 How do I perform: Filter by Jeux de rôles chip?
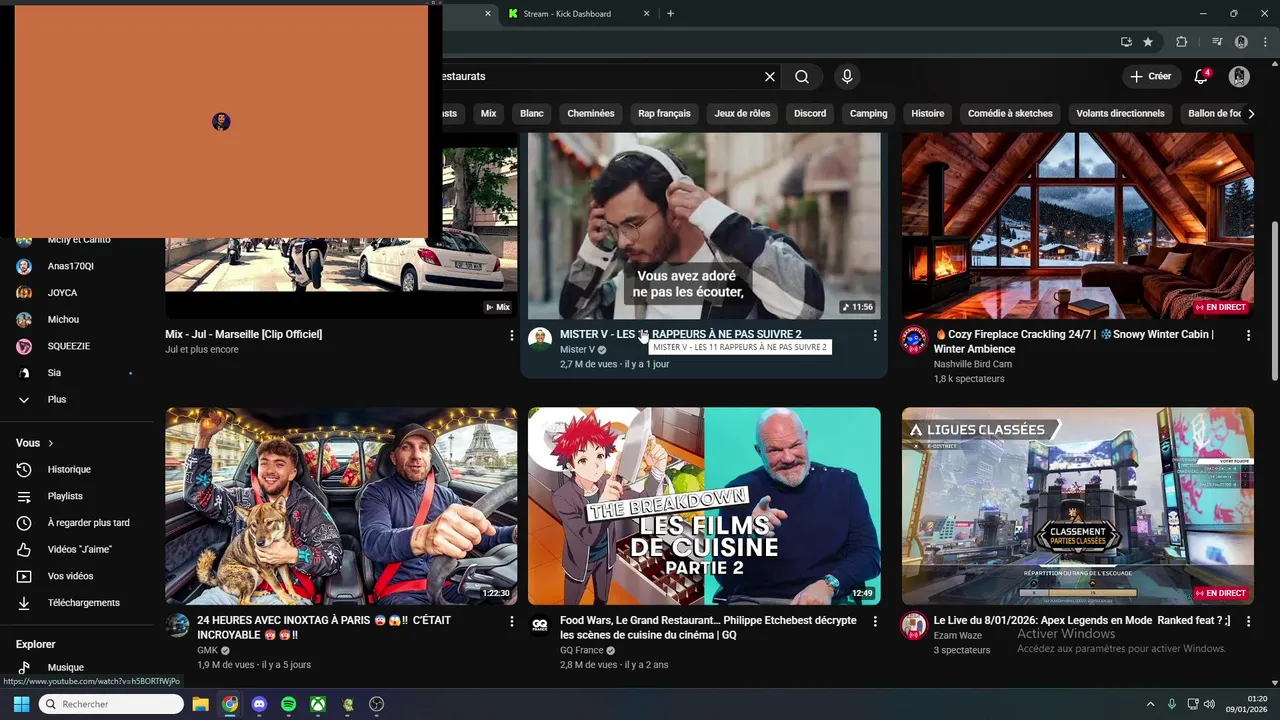point(742,114)
